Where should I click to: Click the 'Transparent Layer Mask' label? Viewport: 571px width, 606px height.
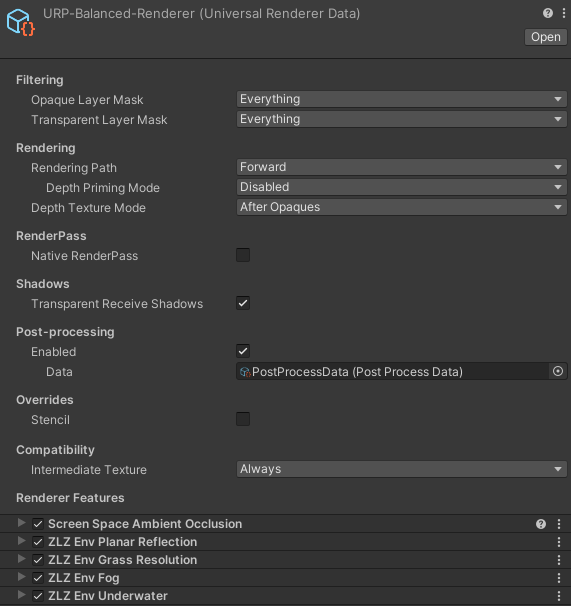coord(99,120)
